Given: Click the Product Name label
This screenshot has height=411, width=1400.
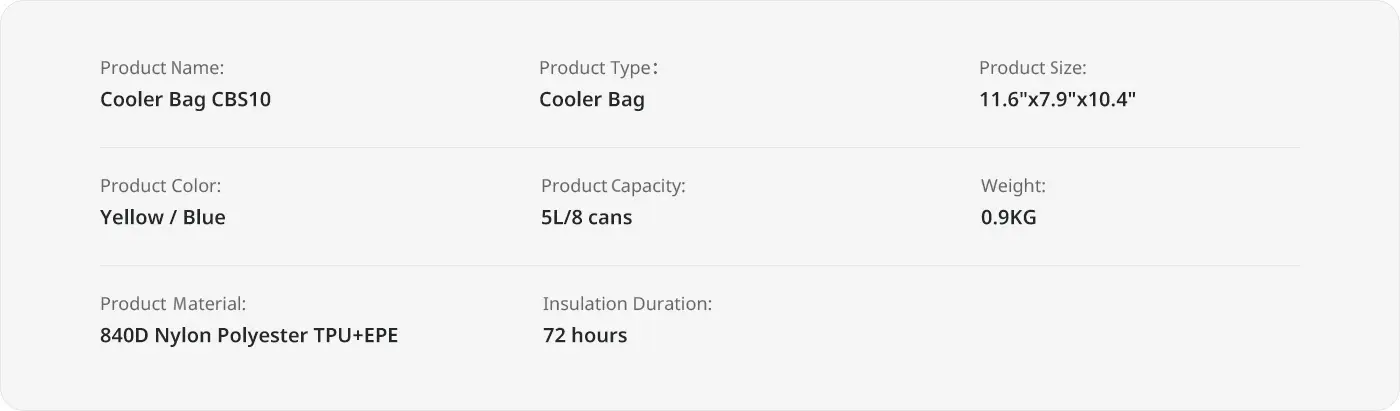Looking at the screenshot, I should 162,68.
